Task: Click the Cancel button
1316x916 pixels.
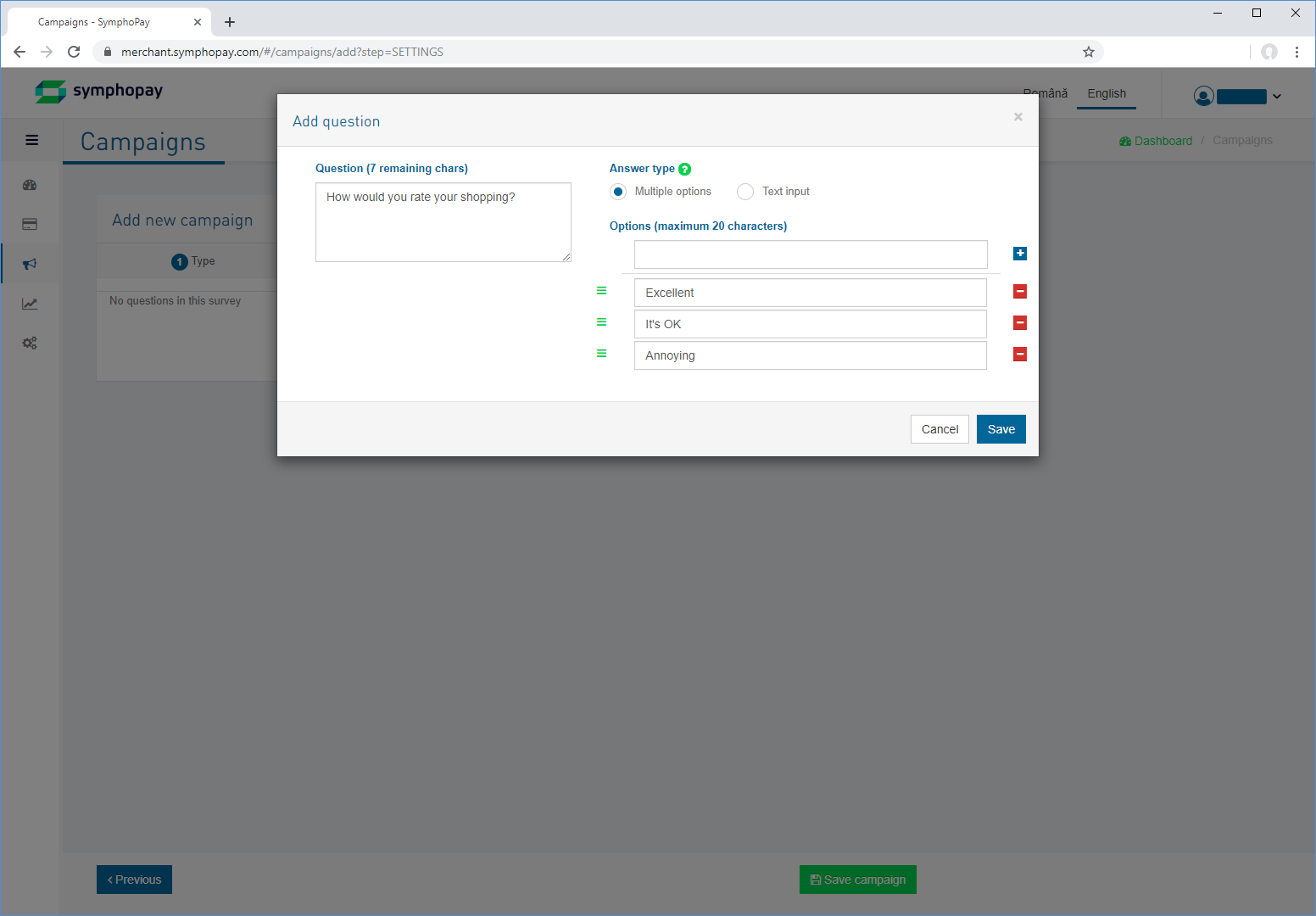Action: pos(940,429)
